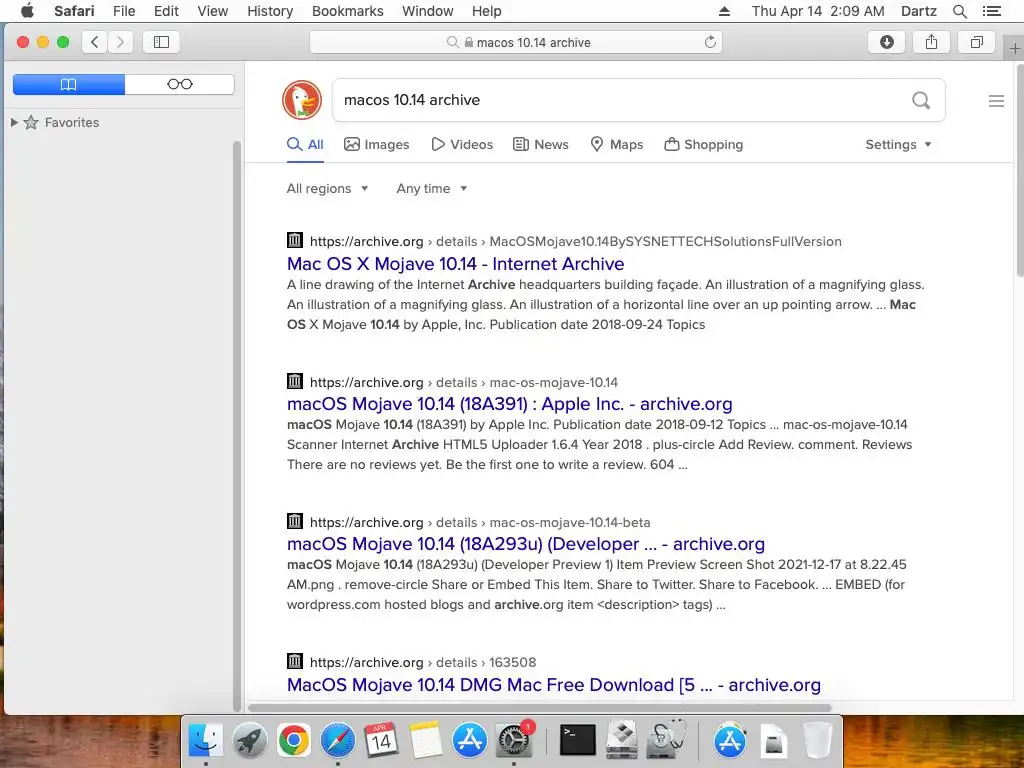Select the News search tab
The image size is (1024, 768).
pos(541,144)
